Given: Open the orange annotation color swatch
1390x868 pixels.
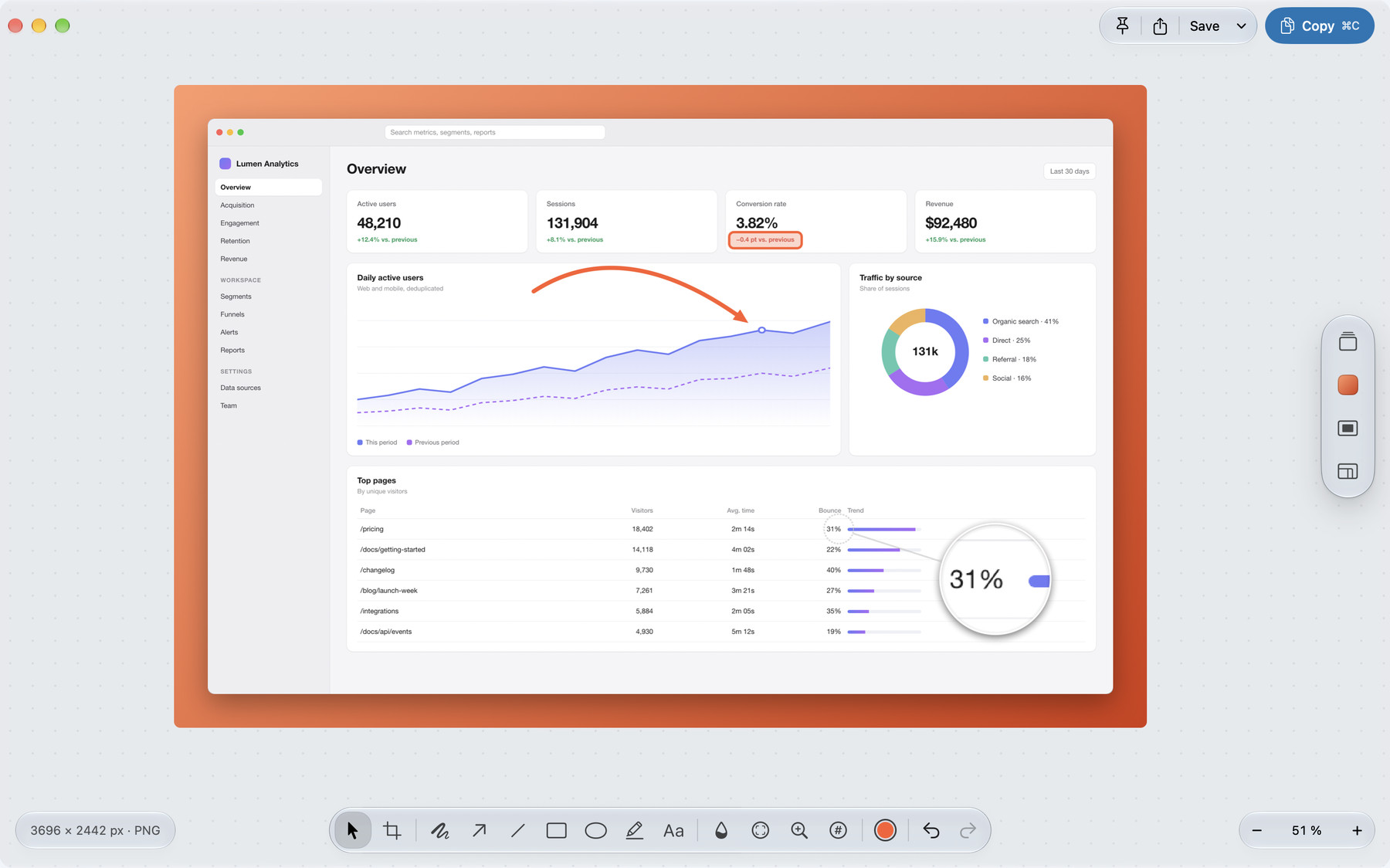Looking at the screenshot, I should coord(885,830).
